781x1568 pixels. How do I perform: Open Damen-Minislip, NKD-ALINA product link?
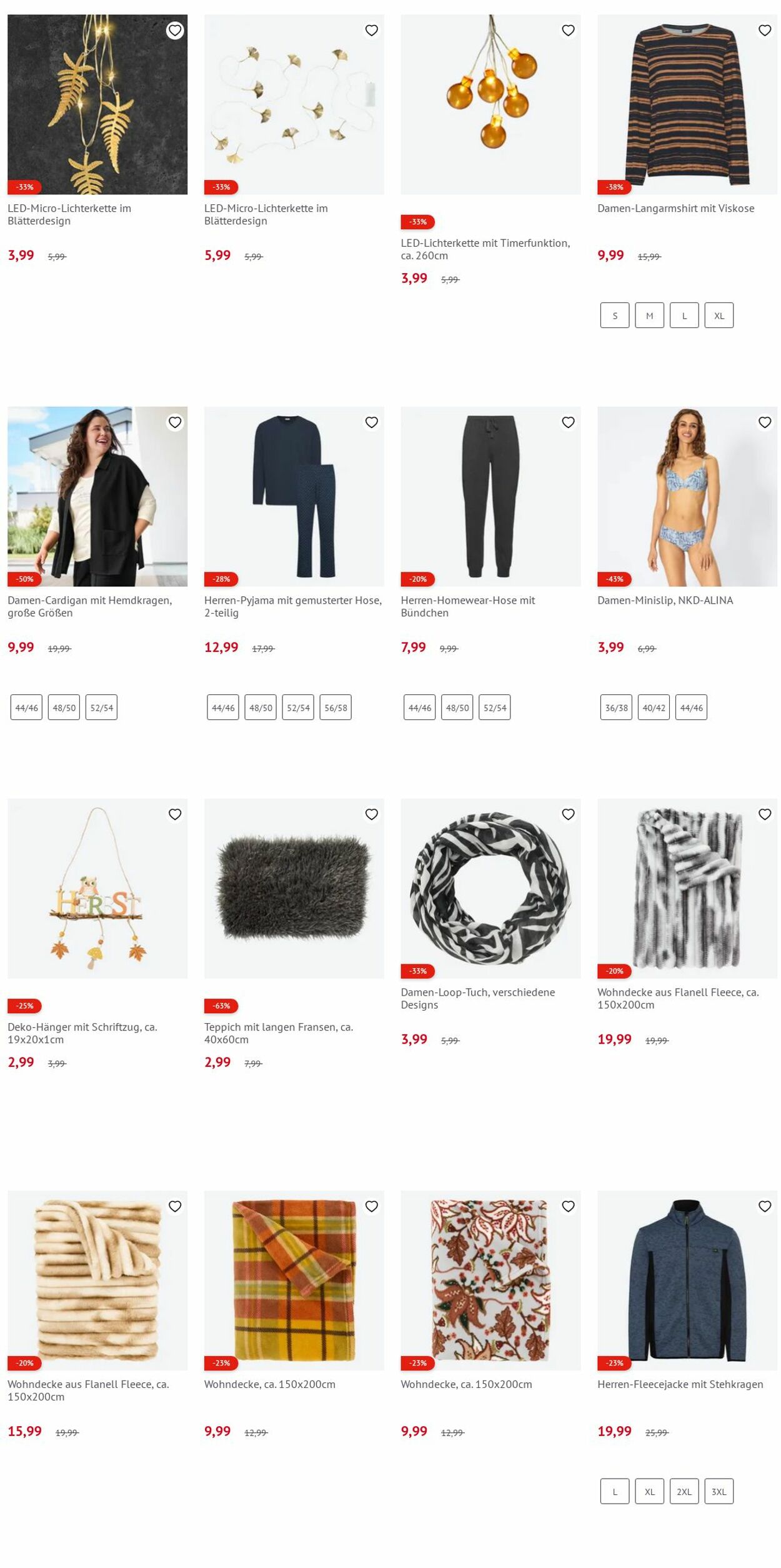665,601
